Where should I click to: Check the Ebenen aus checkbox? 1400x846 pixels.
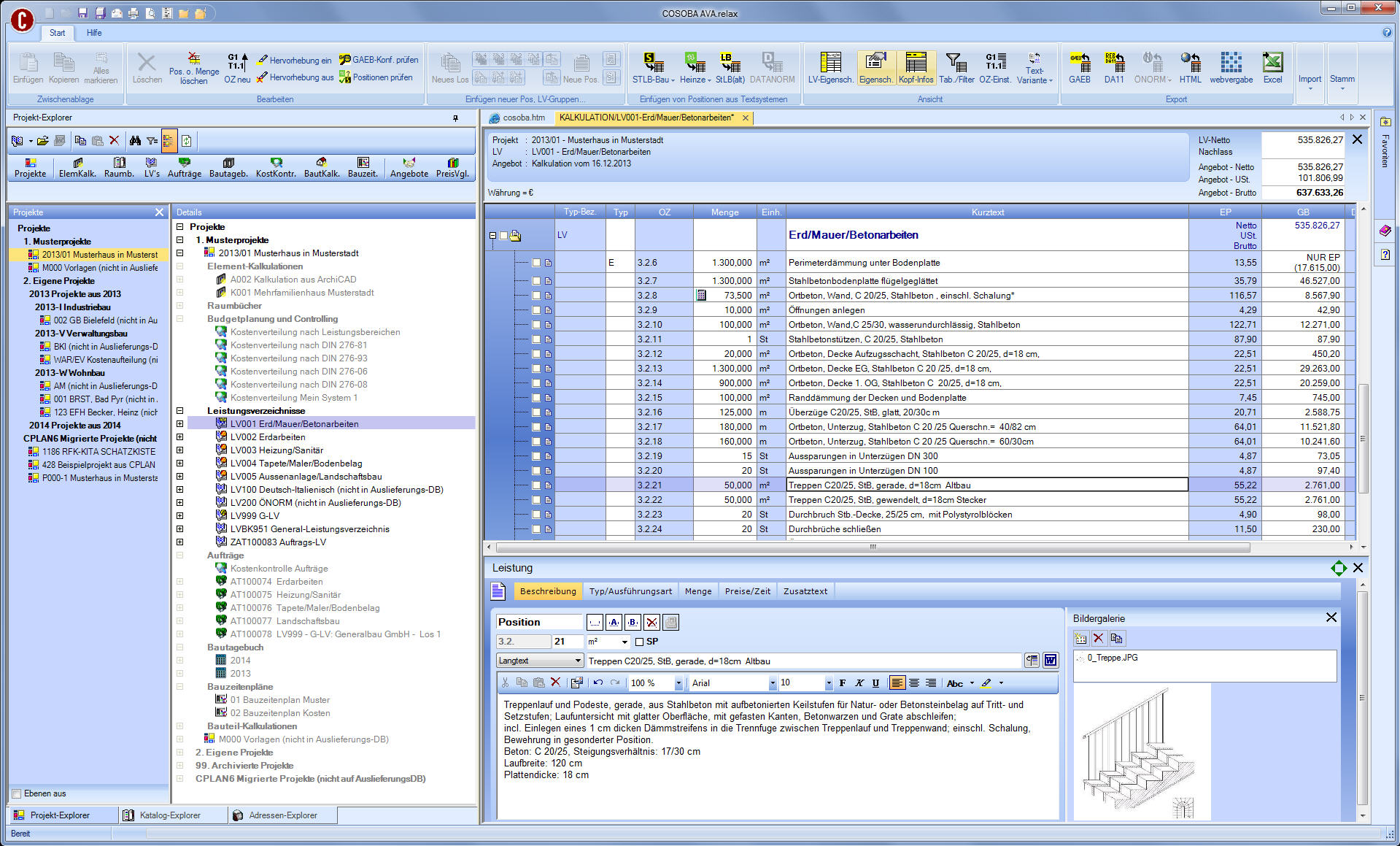16,793
